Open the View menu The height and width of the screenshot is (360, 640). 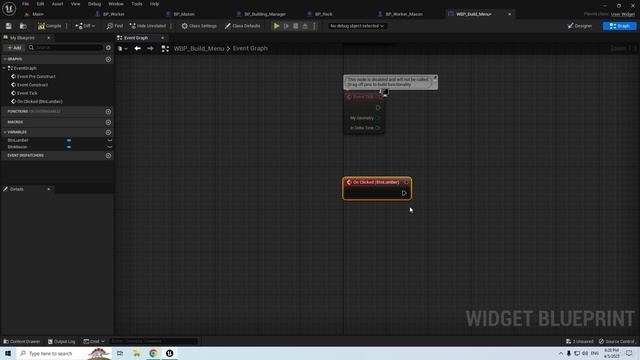click(76, 4)
